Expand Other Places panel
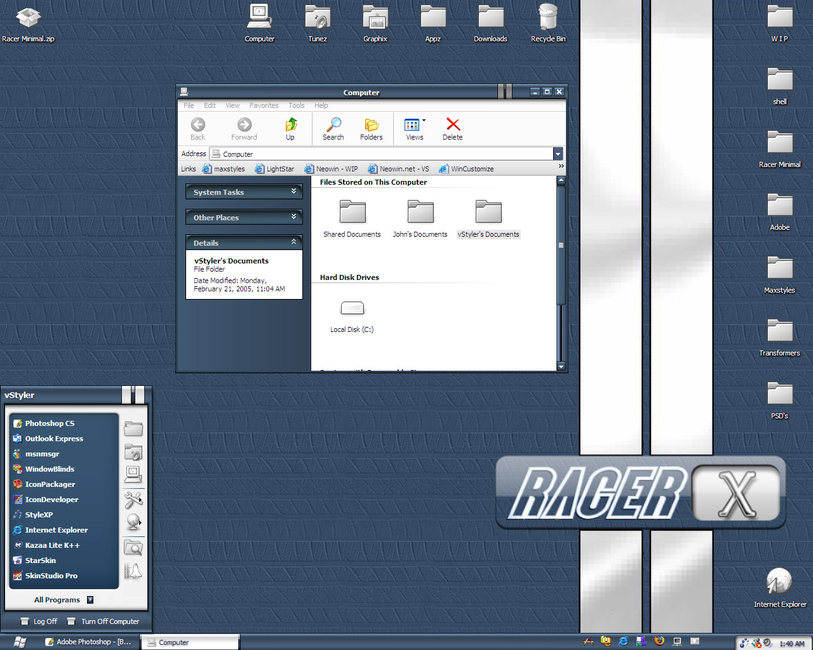This screenshot has width=813, height=650. 244,217
